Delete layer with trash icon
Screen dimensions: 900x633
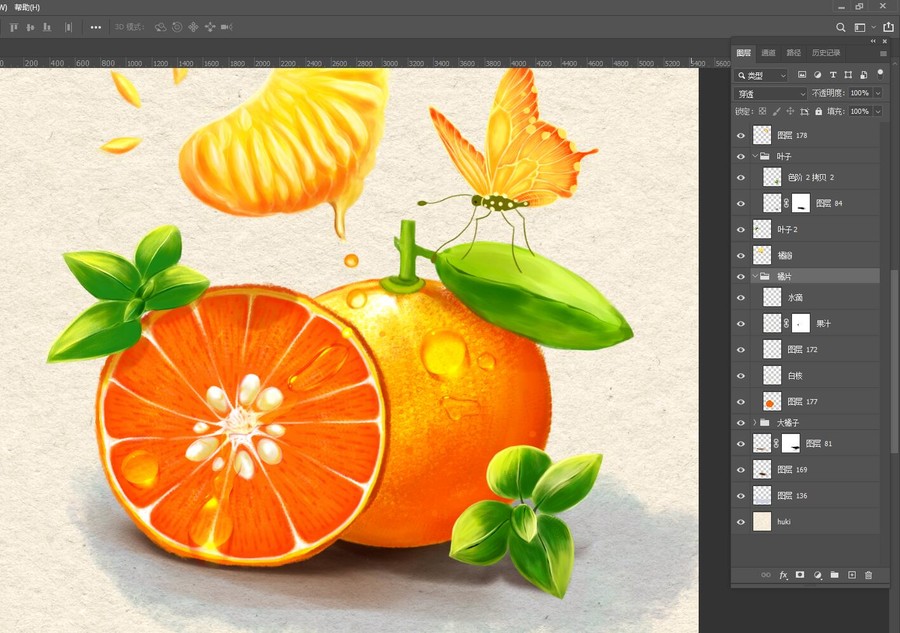click(868, 574)
